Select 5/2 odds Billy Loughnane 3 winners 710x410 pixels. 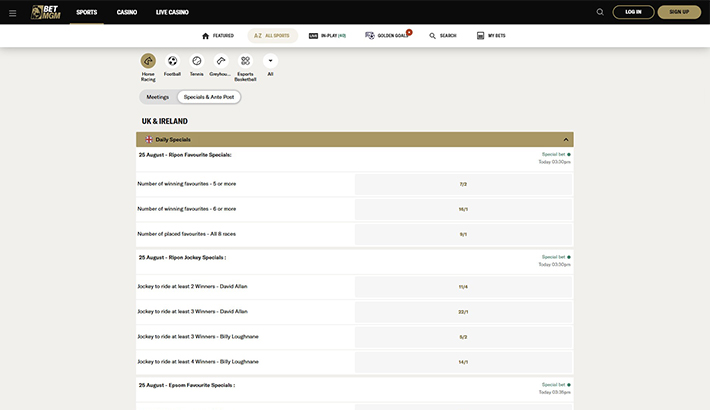[463, 337]
